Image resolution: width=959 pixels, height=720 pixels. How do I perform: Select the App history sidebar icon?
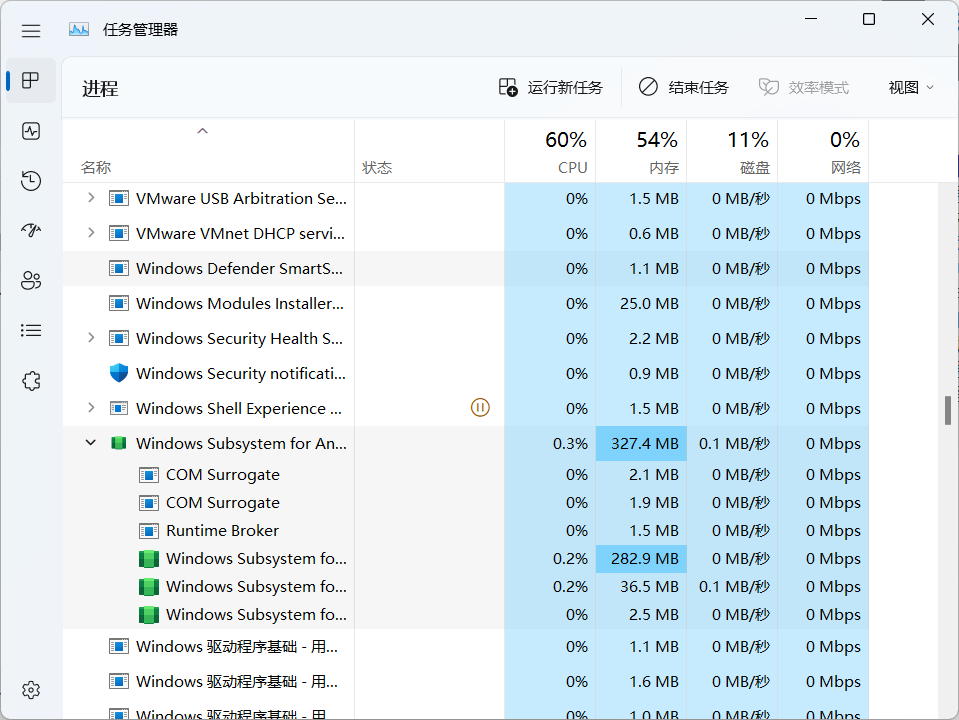pos(31,181)
